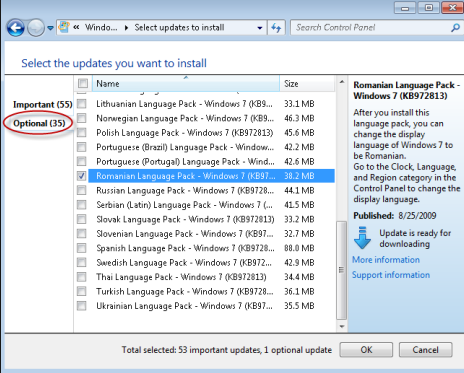464x373 pixels.
Task: Click the Cancel button
Action: tap(425, 350)
